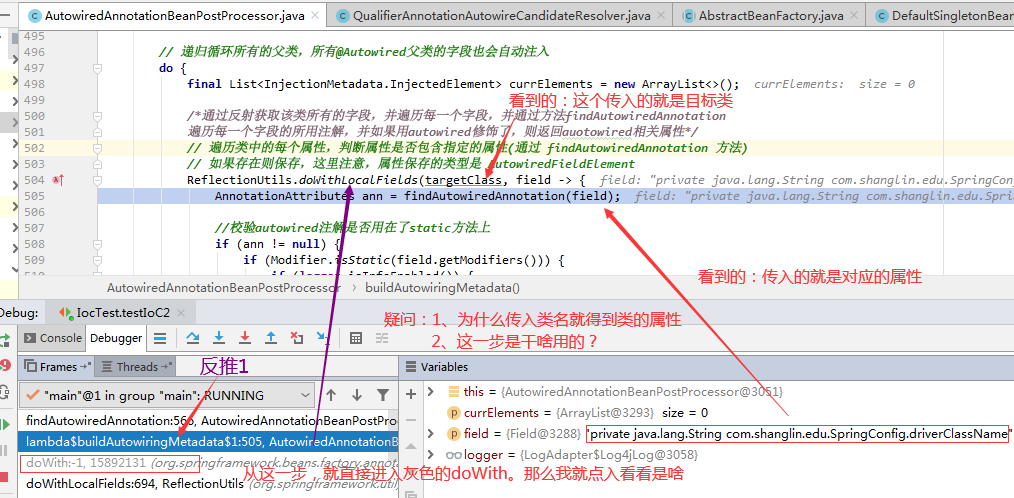Click the Variables panel header icon

410,367
